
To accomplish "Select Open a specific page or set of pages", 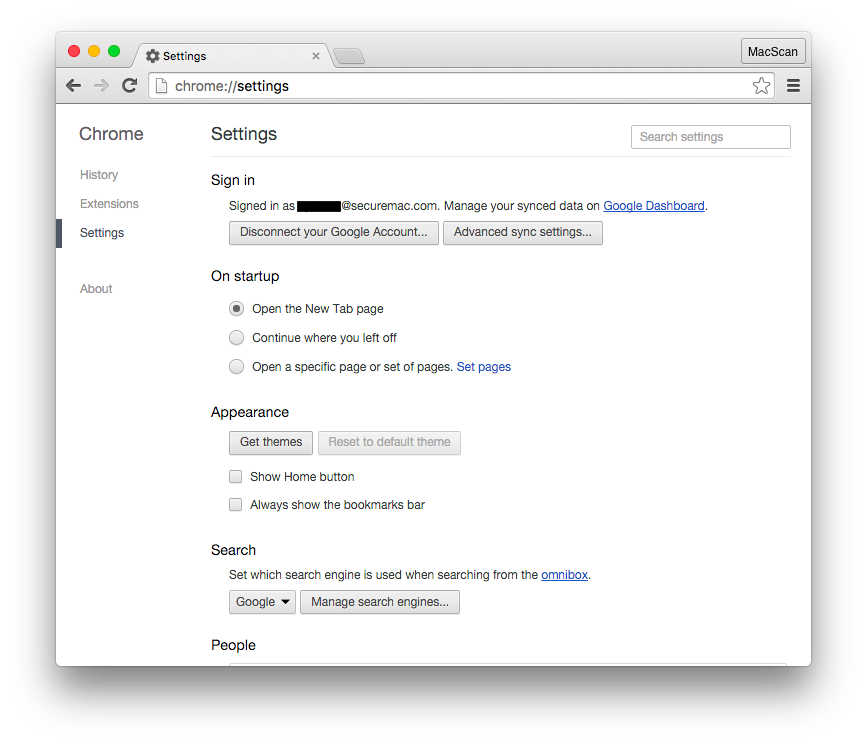I will tap(237, 367).
